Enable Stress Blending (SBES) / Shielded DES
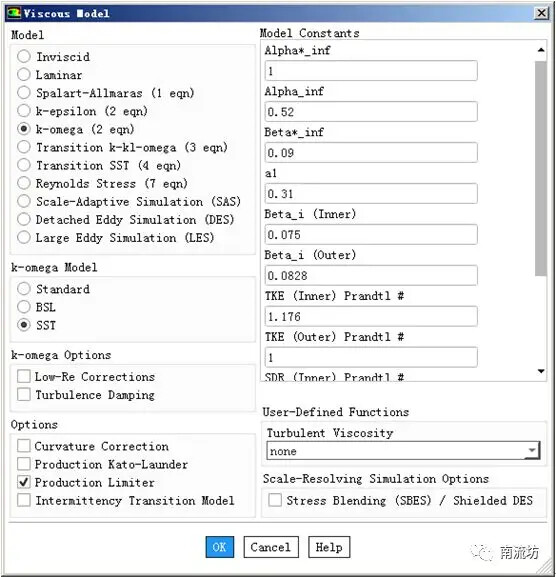556x577 pixels. point(275,500)
